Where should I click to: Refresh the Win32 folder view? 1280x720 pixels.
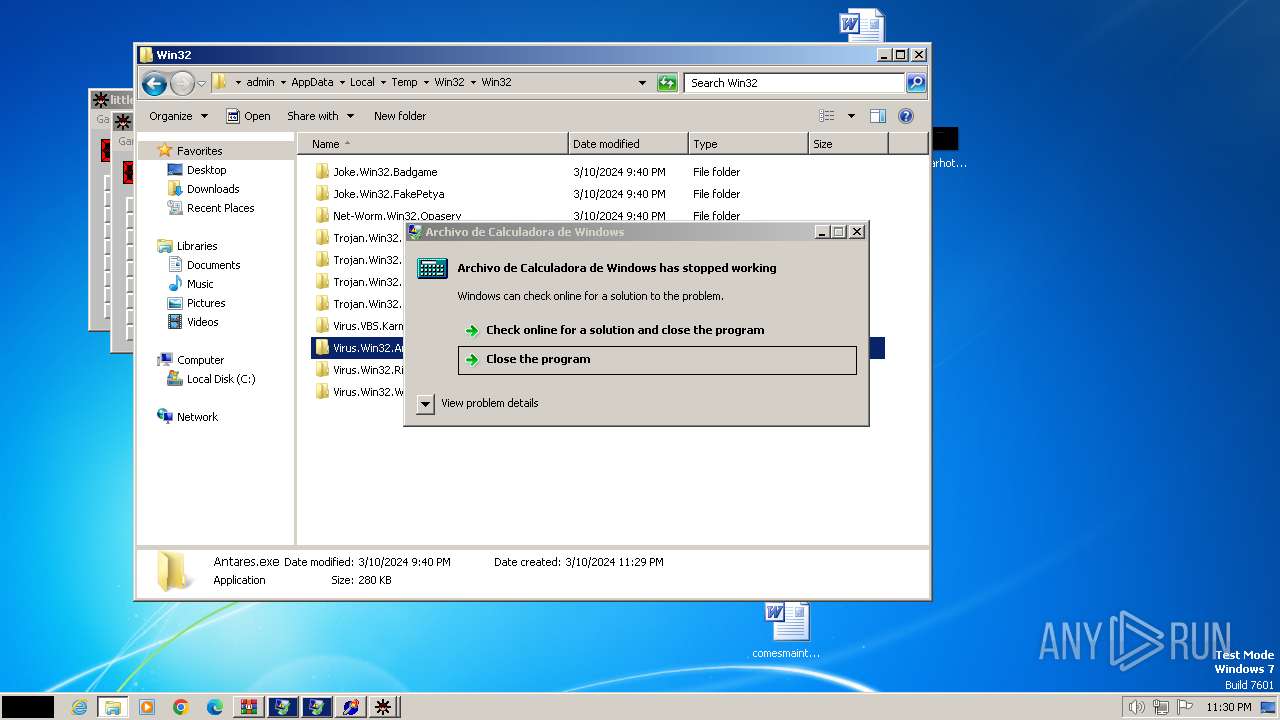click(667, 83)
